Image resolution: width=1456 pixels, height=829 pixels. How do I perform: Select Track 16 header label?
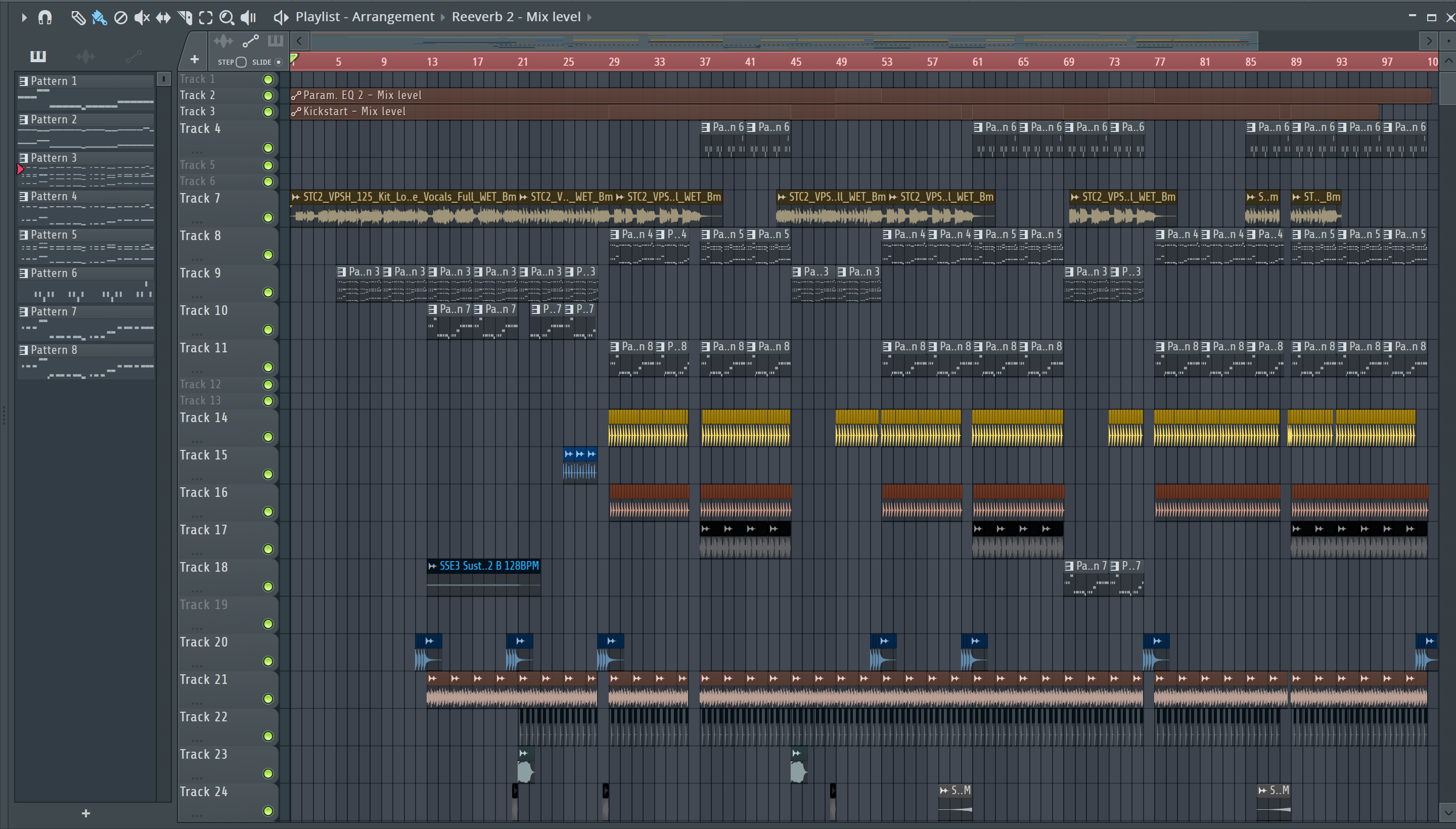(x=203, y=492)
